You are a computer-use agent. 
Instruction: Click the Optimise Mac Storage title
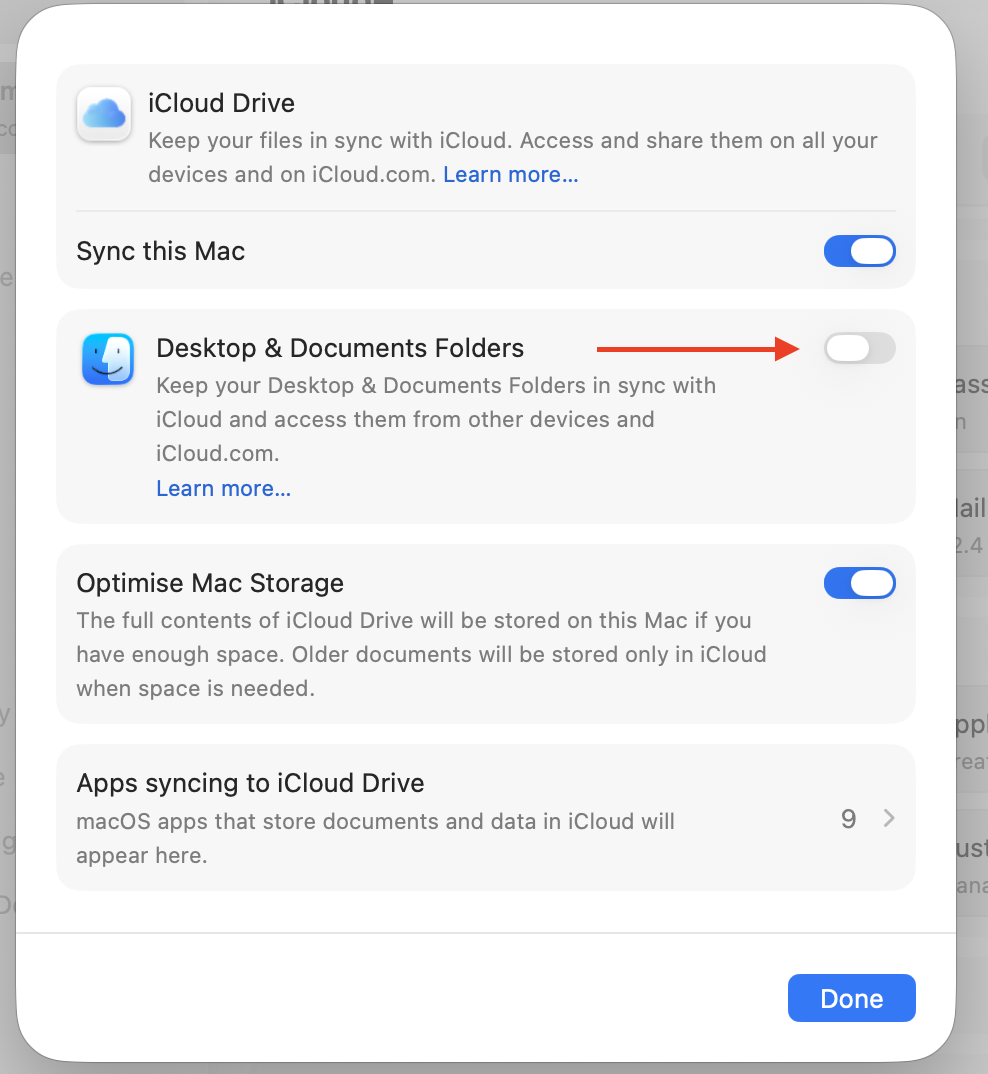[x=210, y=583]
